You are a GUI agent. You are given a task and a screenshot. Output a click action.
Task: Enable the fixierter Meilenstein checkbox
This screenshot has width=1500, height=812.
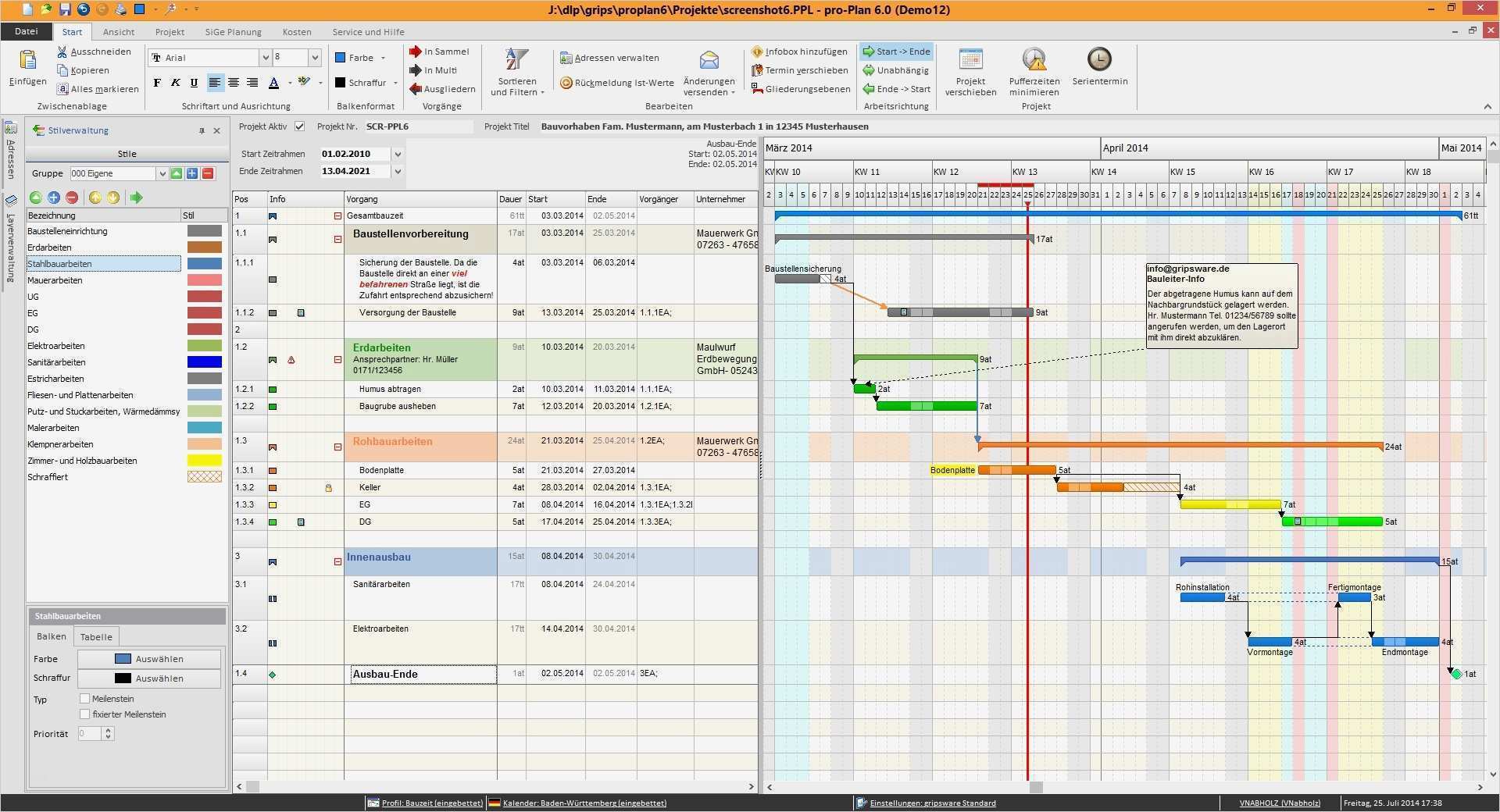[84, 714]
